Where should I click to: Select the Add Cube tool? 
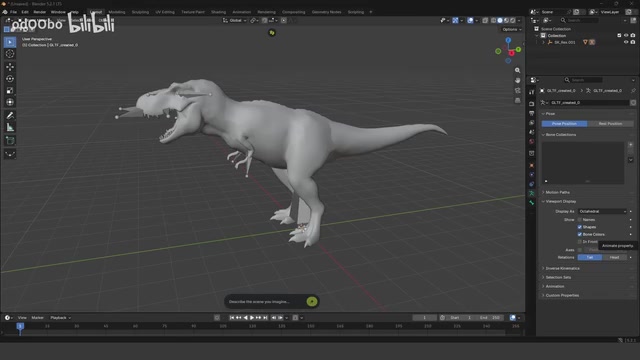(10, 141)
